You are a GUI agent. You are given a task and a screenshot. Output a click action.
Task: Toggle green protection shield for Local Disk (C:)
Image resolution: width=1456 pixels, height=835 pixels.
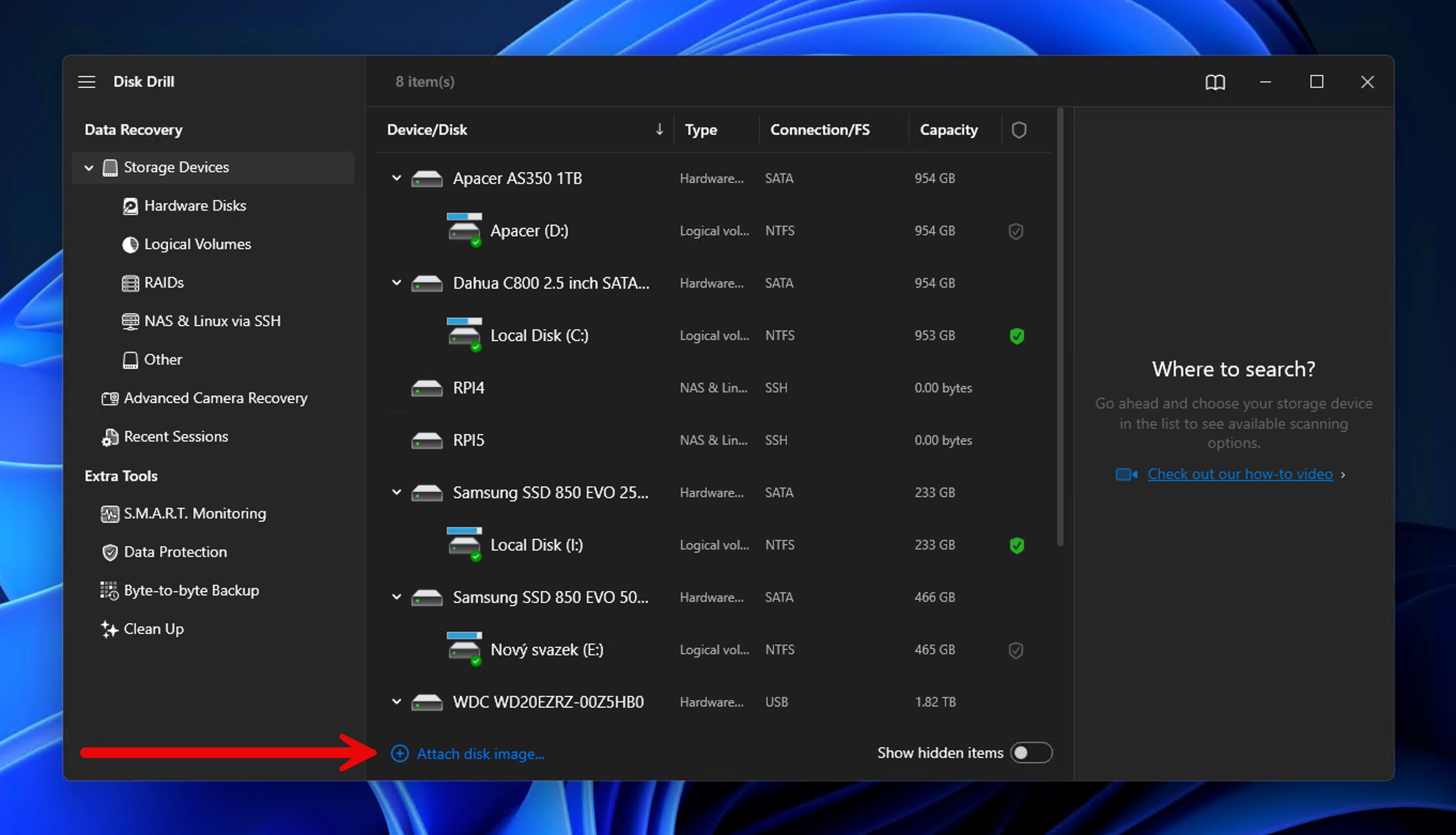[1016, 336]
